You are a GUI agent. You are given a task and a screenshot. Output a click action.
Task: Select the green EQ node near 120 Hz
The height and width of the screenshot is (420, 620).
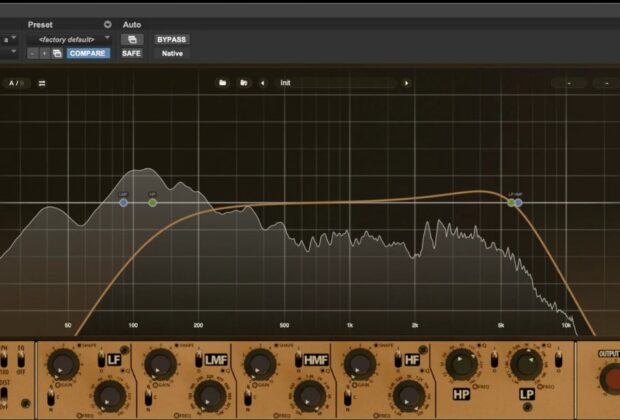(153, 203)
